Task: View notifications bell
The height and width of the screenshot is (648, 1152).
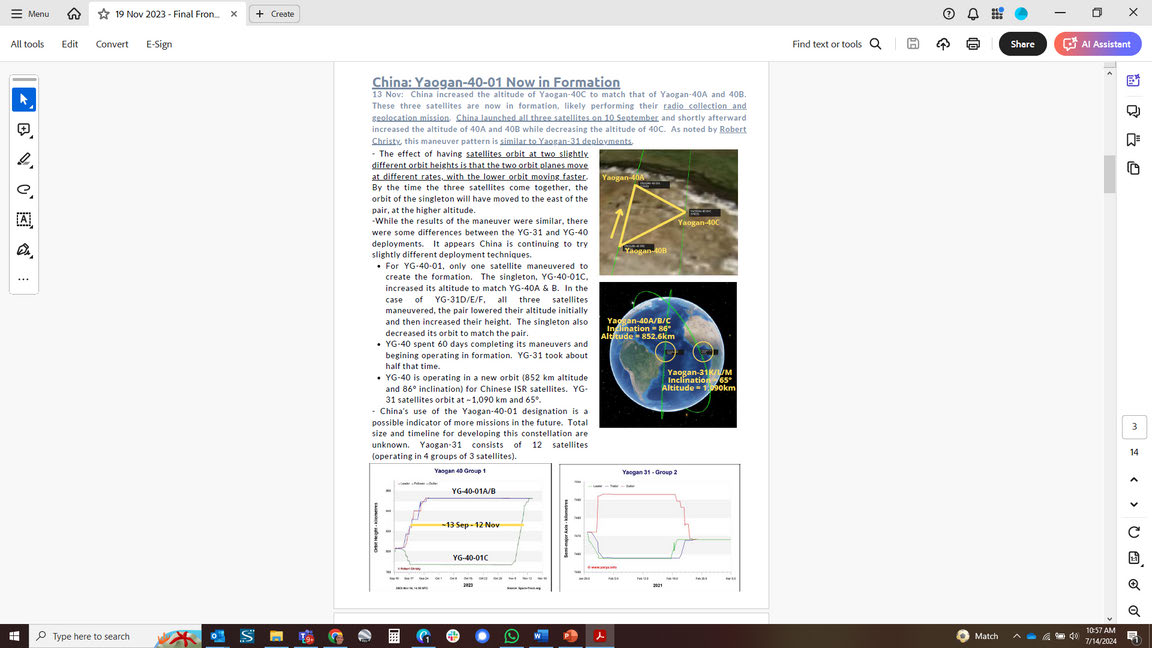Action: tap(973, 13)
